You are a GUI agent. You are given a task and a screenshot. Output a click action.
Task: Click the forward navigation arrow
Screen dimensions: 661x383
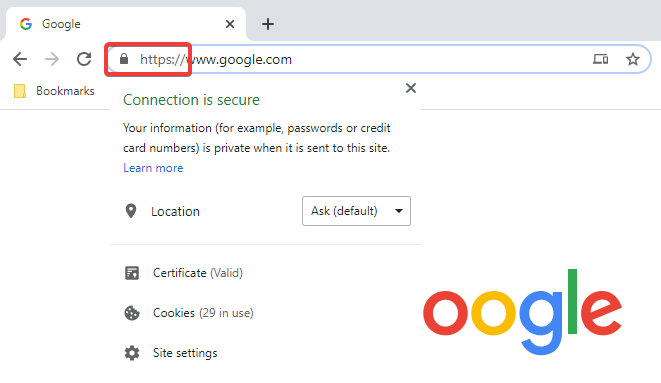[x=52, y=59]
